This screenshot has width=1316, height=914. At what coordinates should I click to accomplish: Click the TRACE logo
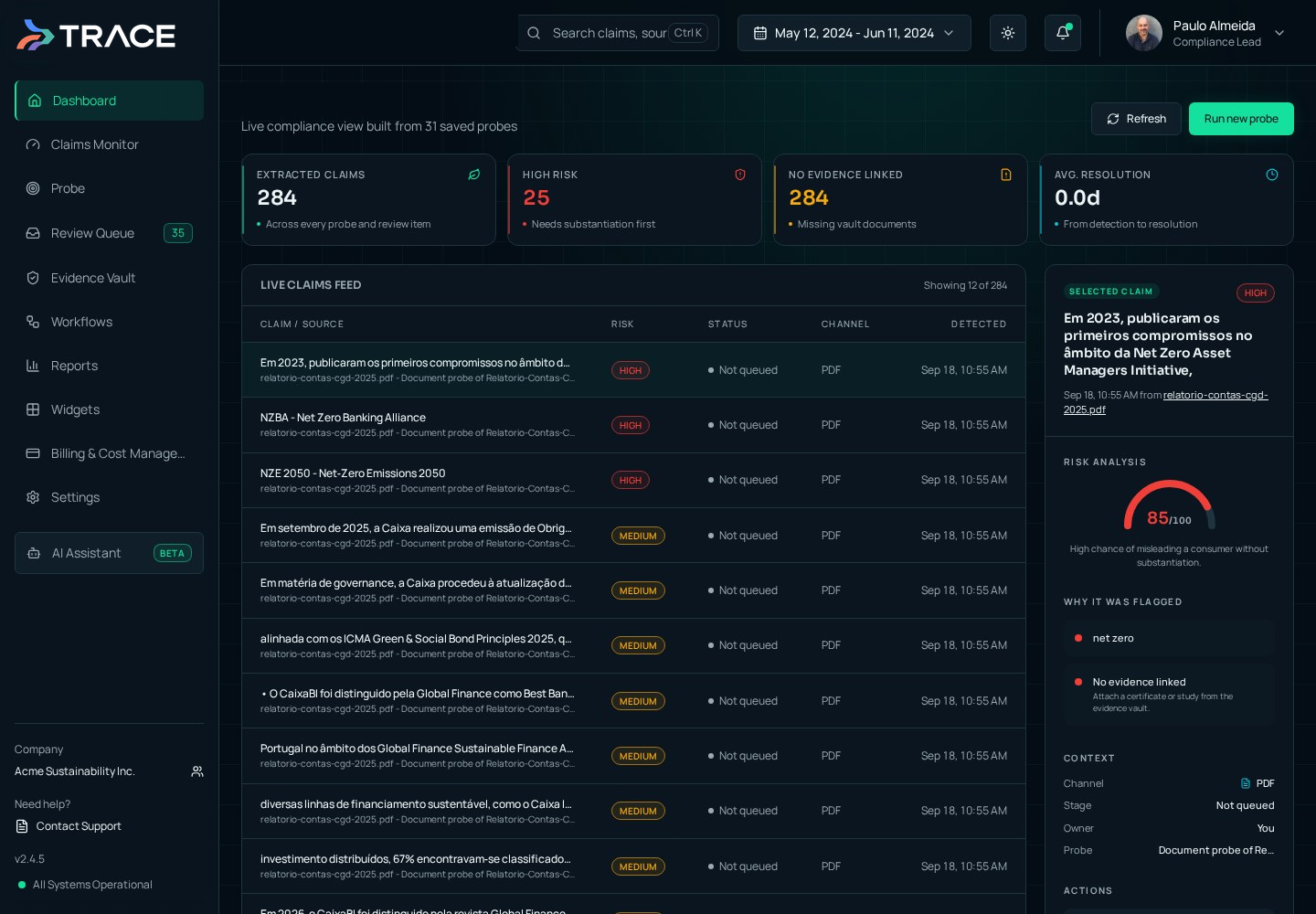[96, 35]
